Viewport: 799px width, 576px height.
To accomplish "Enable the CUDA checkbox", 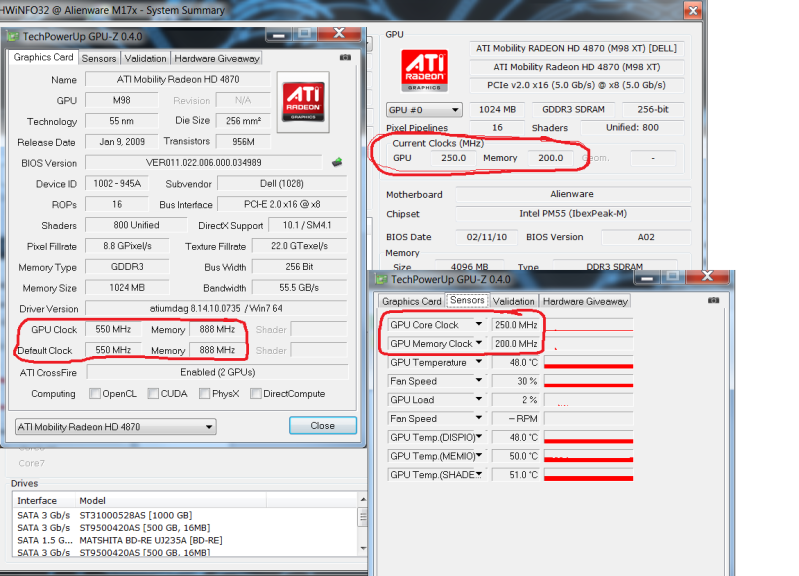I will pyautogui.click(x=153, y=394).
